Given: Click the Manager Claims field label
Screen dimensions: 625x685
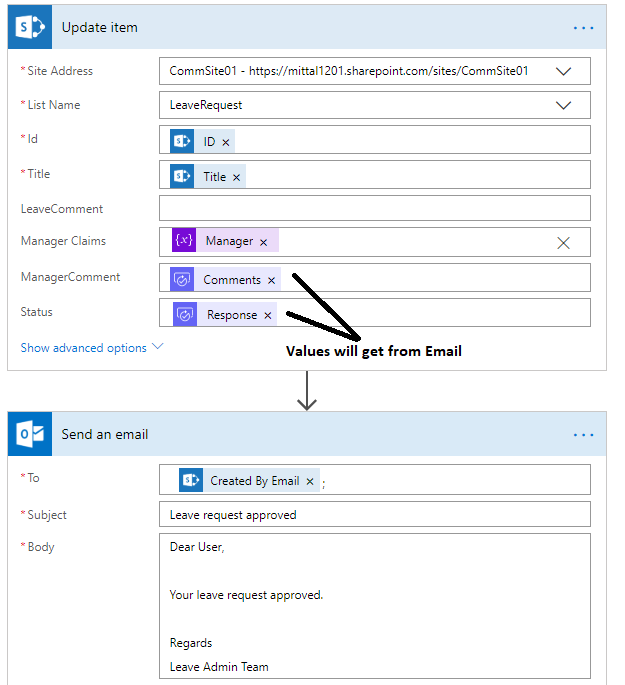Looking at the screenshot, I should (x=63, y=241).
